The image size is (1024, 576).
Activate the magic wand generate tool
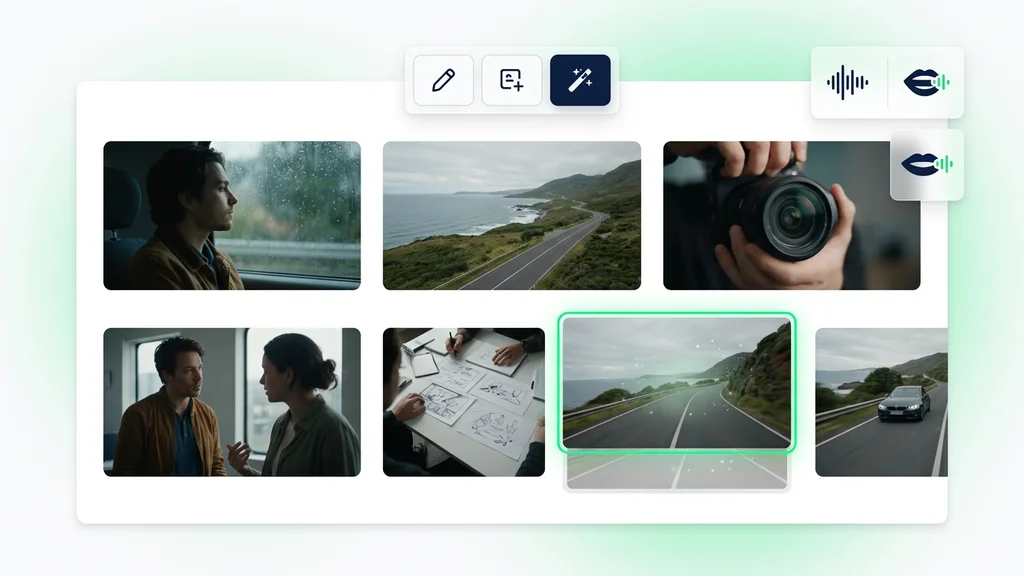[x=580, y=80]
